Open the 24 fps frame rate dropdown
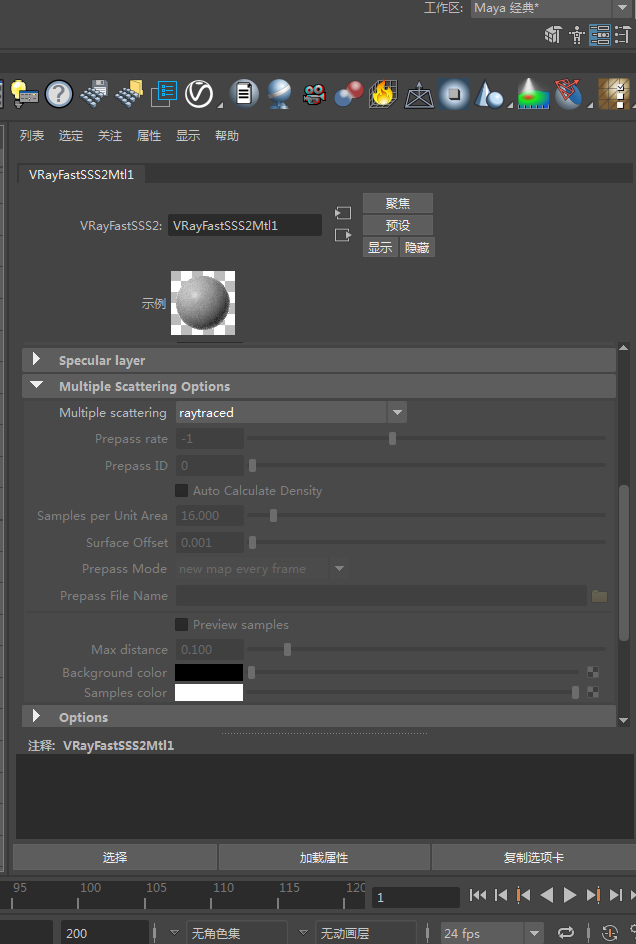 point(491,933)
